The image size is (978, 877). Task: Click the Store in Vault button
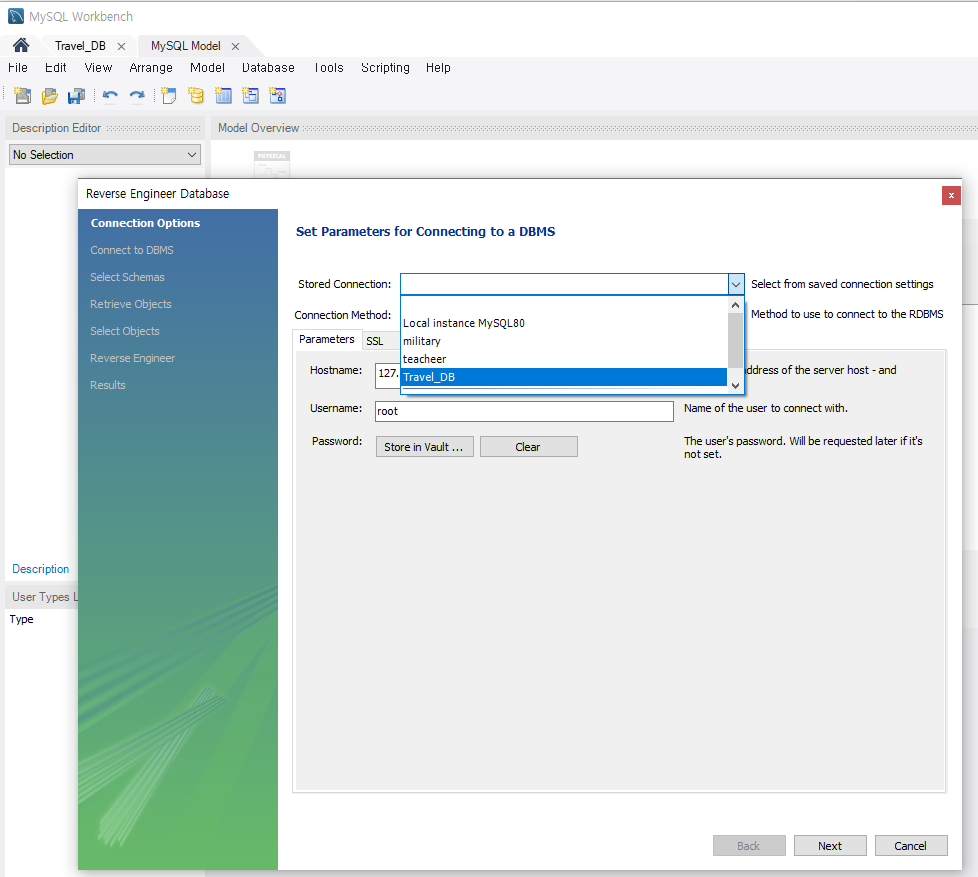[x=424, y=447]
